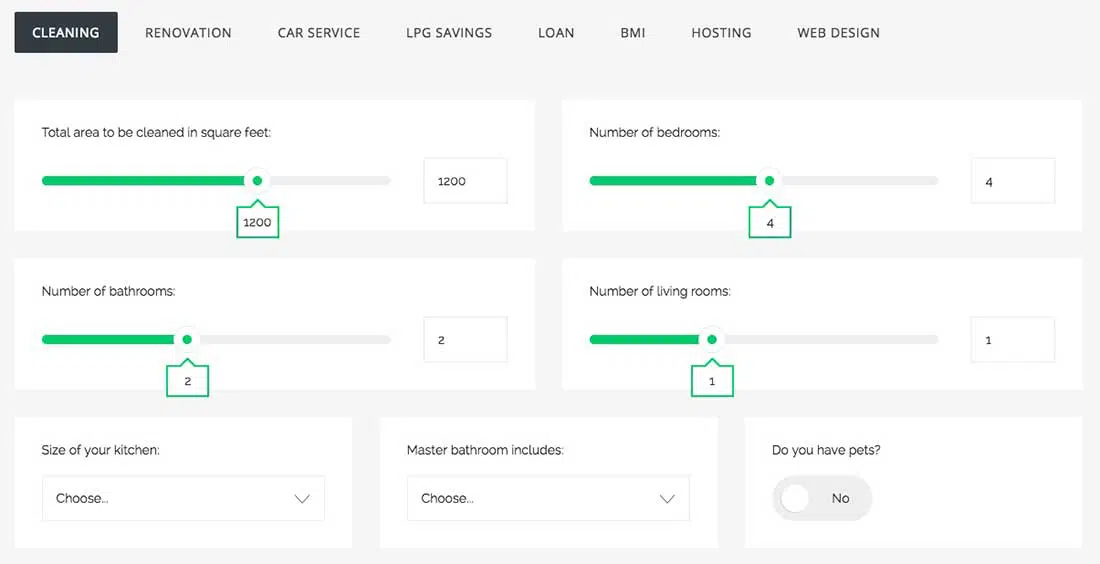This screenshot has width=1100, height=564.
Task: Switch to the Hosting tab
Action: [721, 32]
